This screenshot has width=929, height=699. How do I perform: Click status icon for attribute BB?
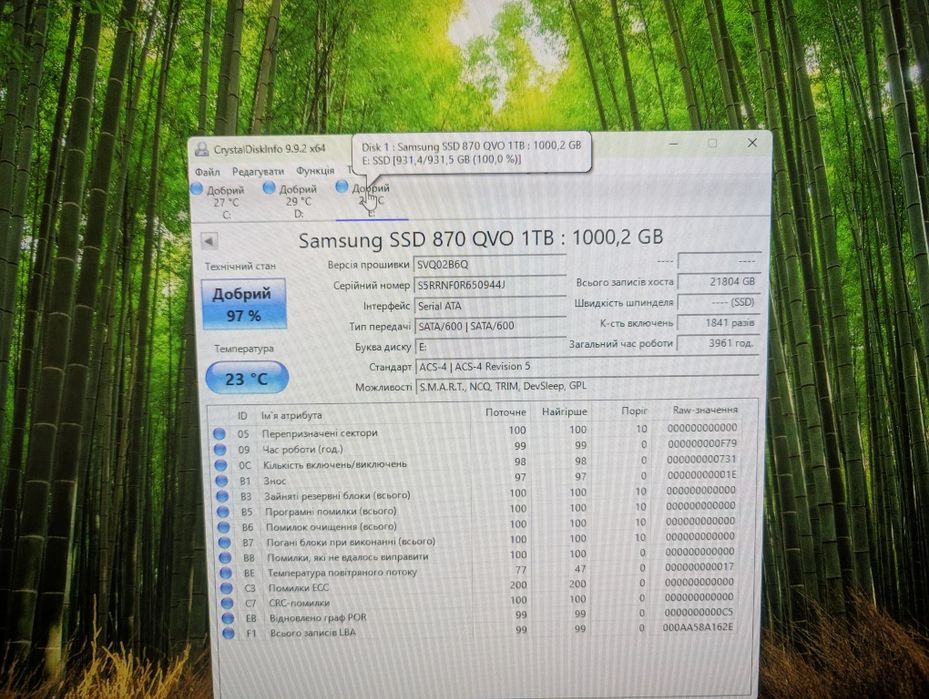225,557
